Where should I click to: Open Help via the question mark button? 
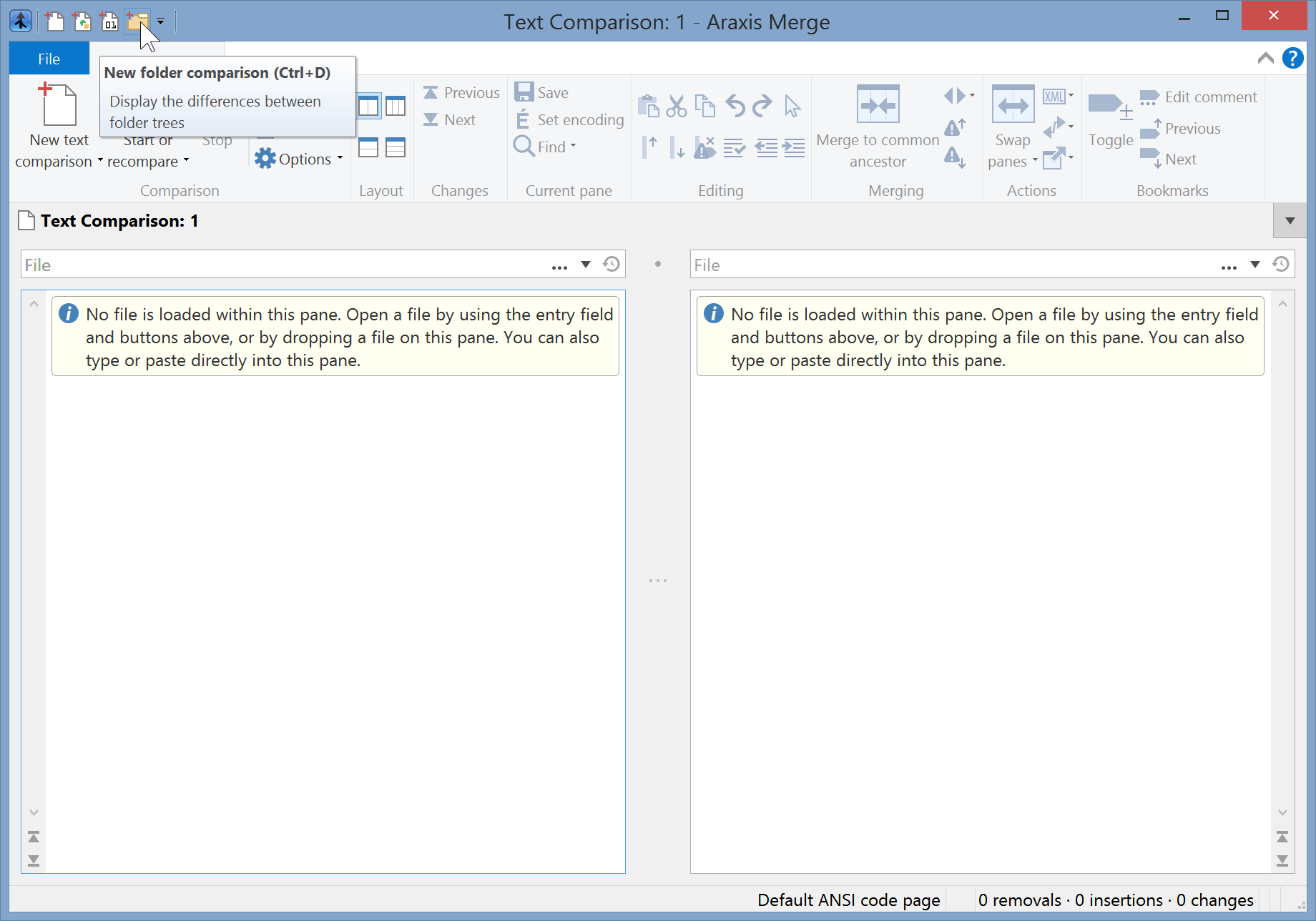click(1292, 58)
